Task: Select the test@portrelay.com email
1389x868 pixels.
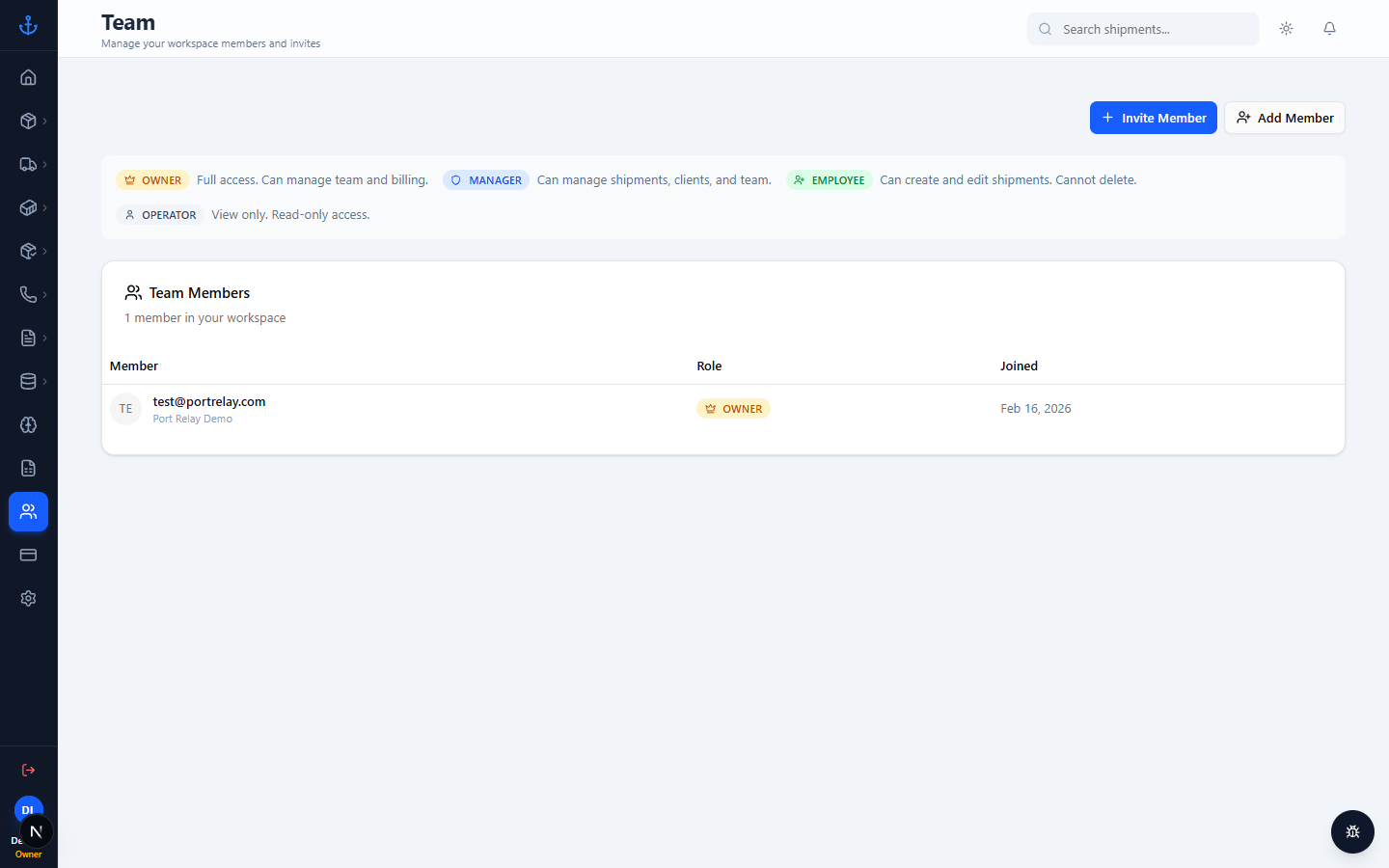Action: (x=209, y=401)
